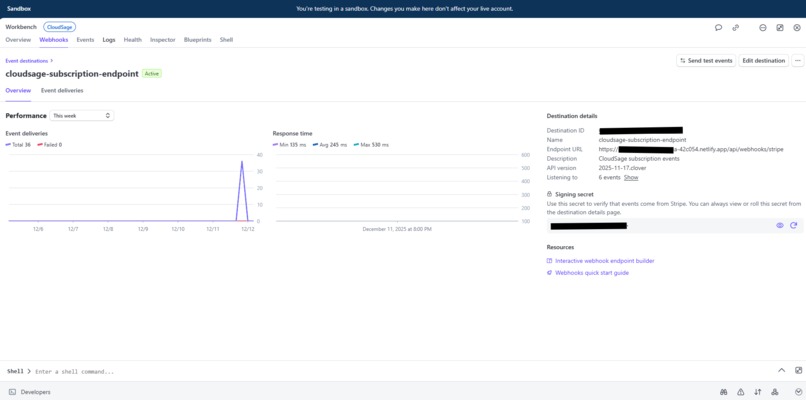This screenshot has width=806, height=400.
Task: Toggle the Total 36 legend entry
Action: pyautogui.click(x=18, y=145)
